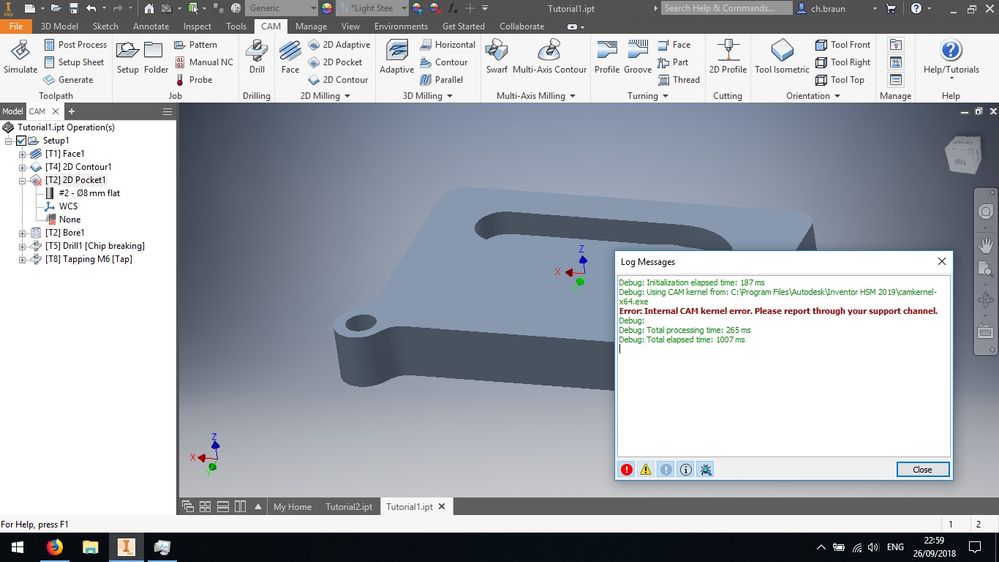
Task: Expand [T5] Drill1 operation
Action: click(x=22, y=246)
